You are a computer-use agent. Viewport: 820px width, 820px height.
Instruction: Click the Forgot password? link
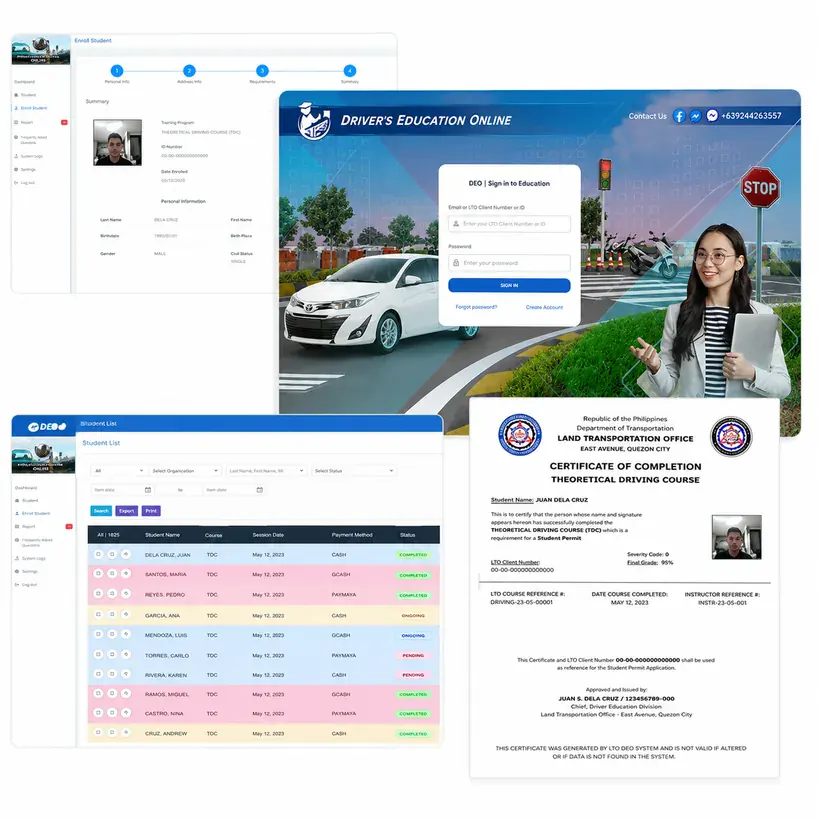pyautogui.click(x=476, y=308)
